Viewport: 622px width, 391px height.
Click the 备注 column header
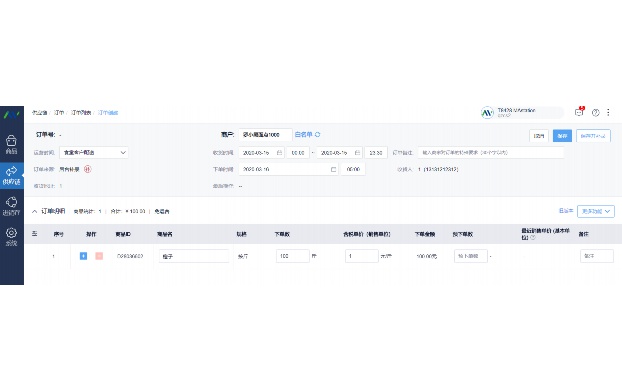click(x=583, y=234)
